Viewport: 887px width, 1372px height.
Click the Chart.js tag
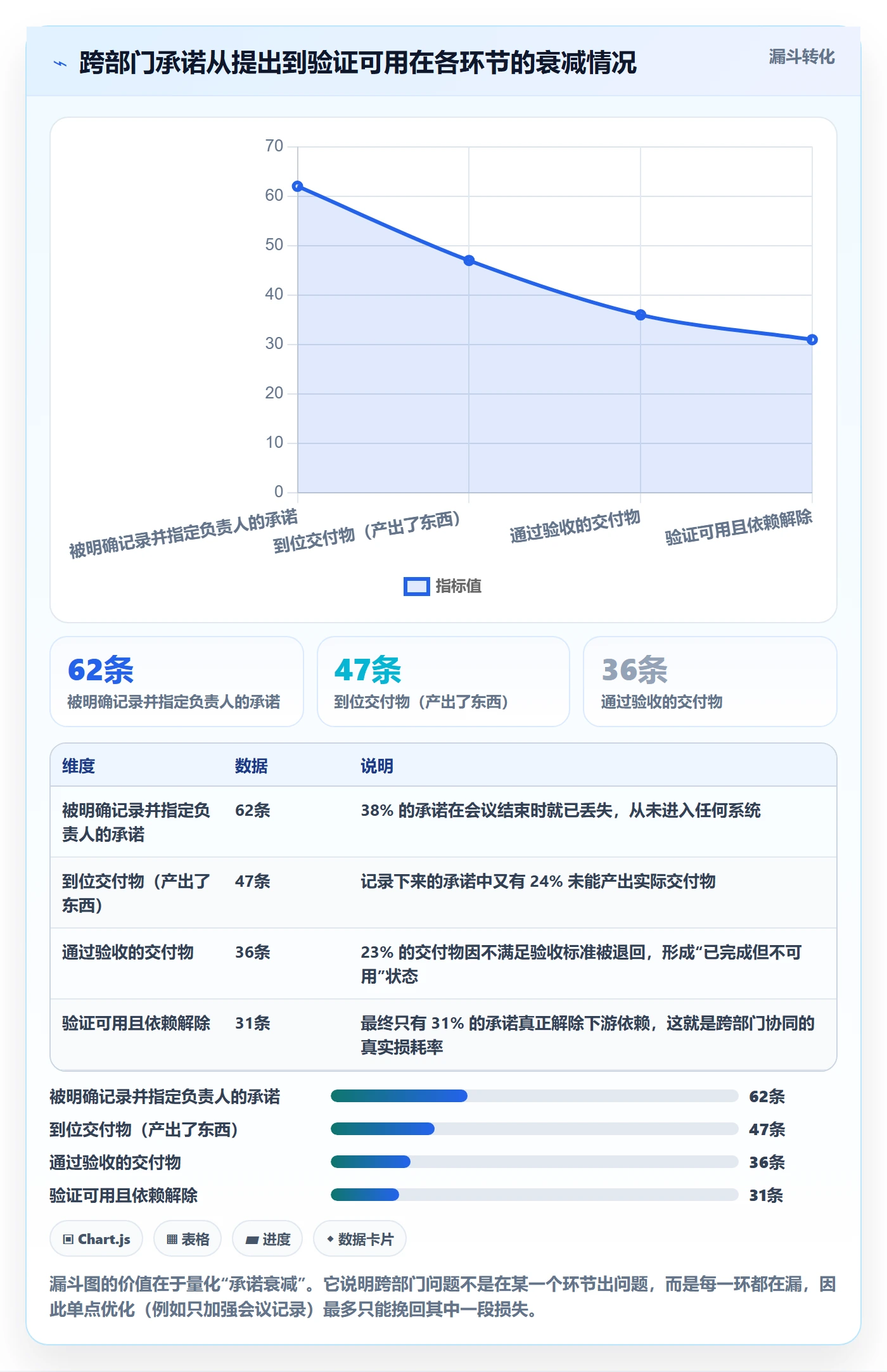point(96,1239)
